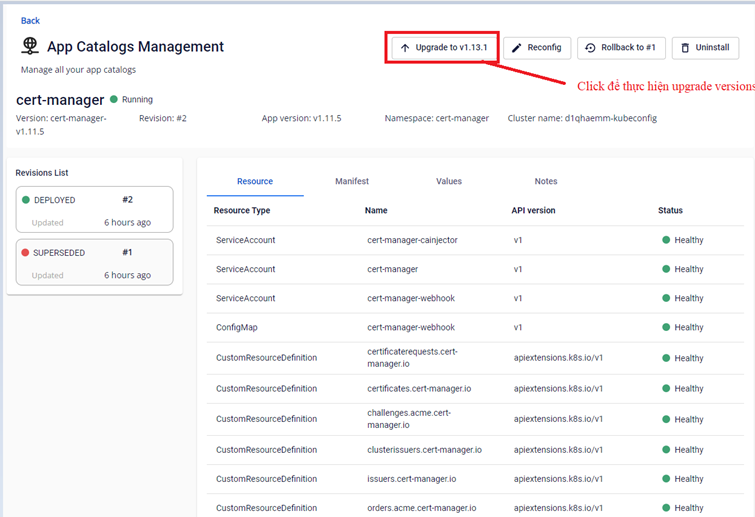Viewport: 755px width, 517px height.
Task: Click the upward arrow icon in Upgrade button
Action: tap(404, 48)
